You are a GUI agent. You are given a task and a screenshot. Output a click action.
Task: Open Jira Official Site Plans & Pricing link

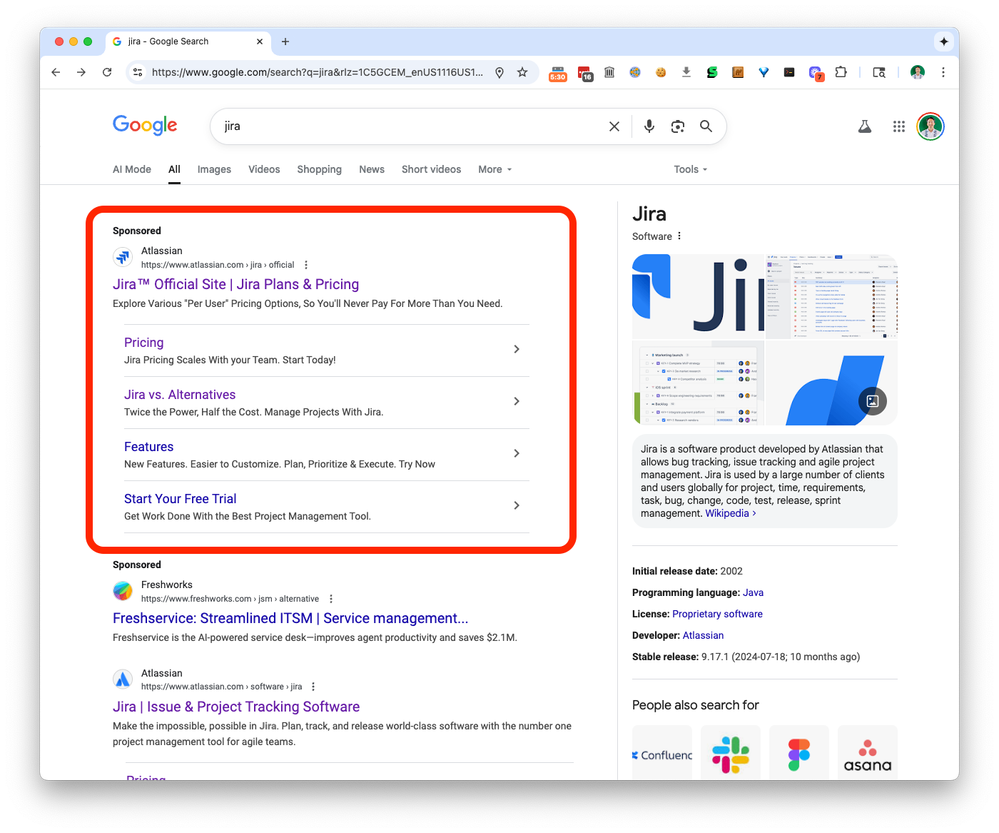(236, 284)
